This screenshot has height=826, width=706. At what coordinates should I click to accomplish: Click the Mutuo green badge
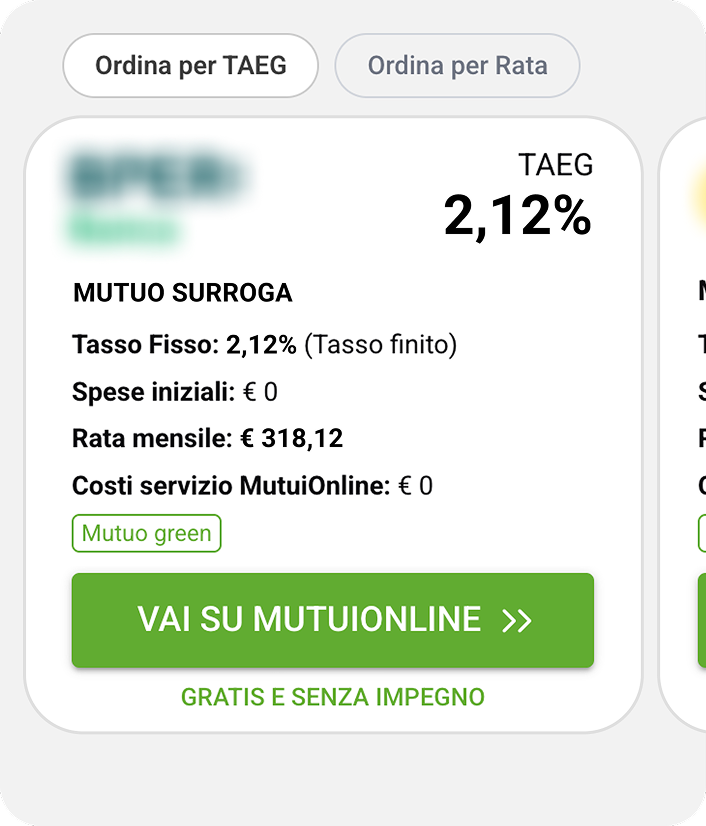146,534
